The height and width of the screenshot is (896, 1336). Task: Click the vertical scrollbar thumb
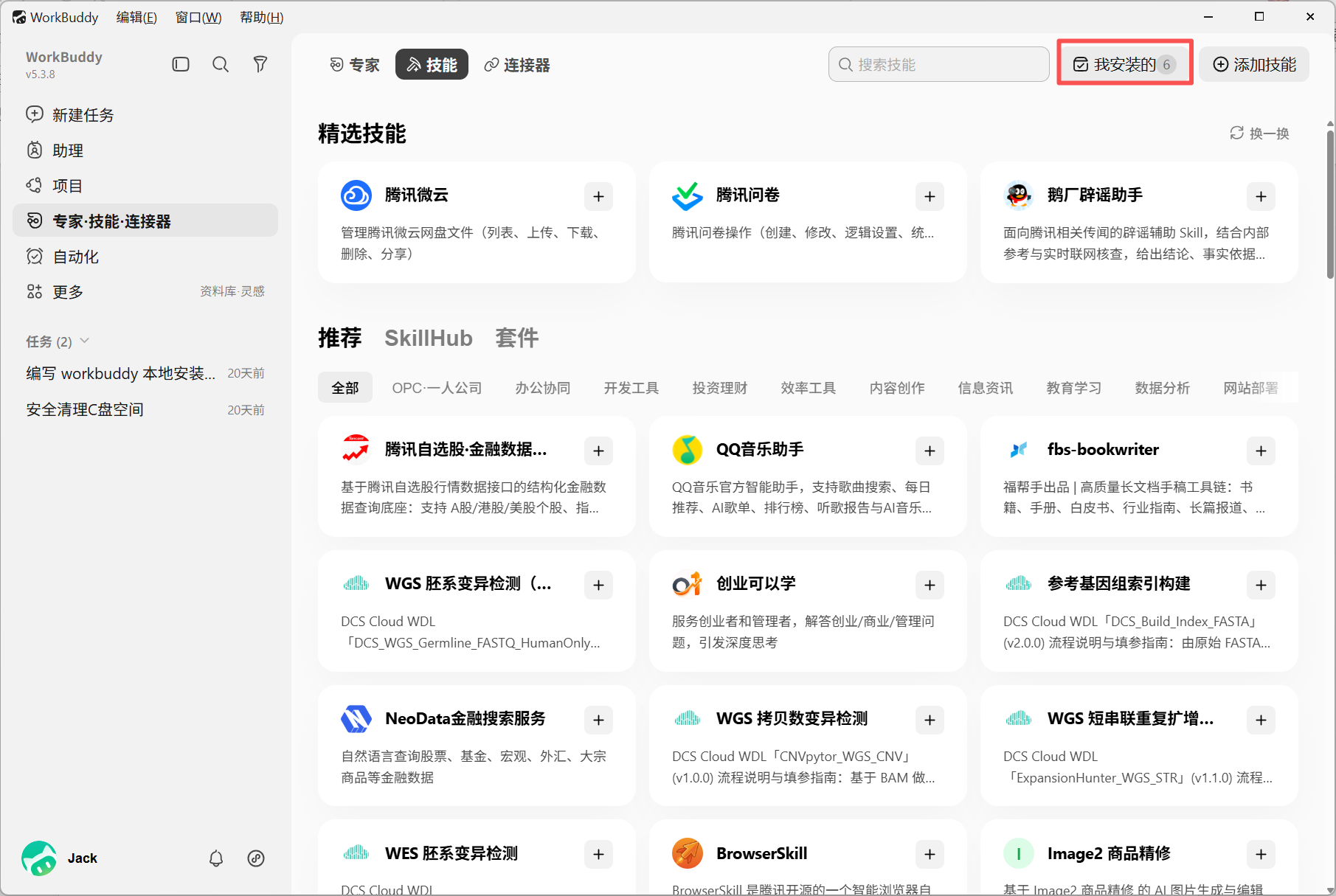(1330, 204)
